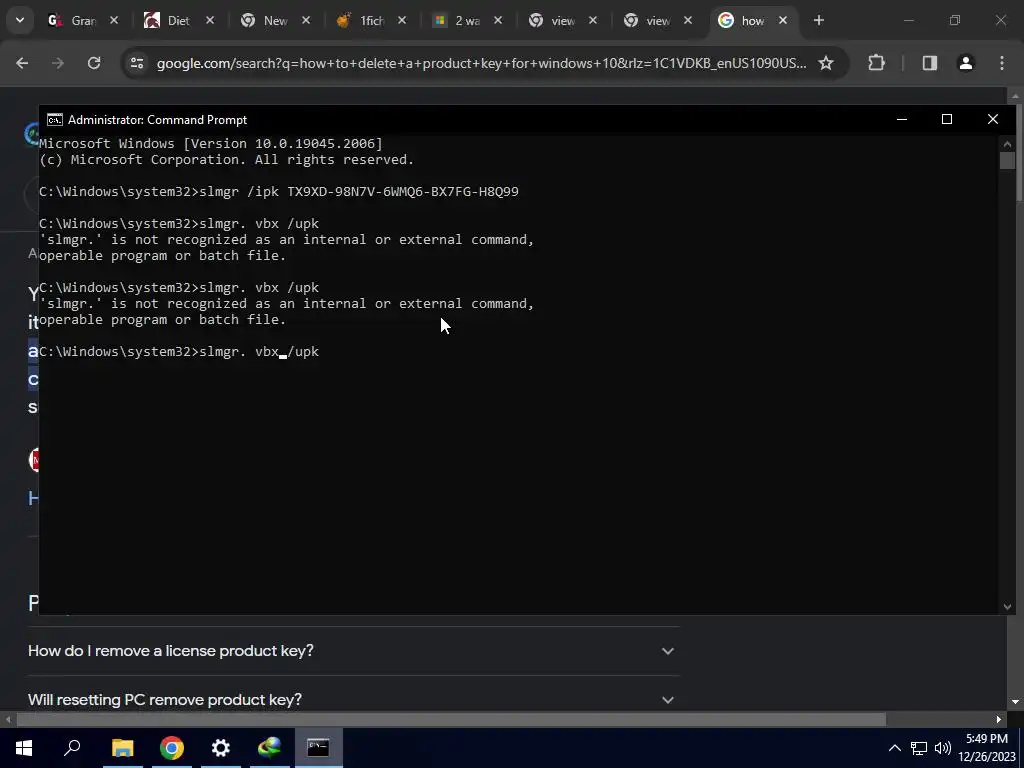Click the slmgr /ipk command line text
The image size is (1024, 768).
[x=279, y=191]
